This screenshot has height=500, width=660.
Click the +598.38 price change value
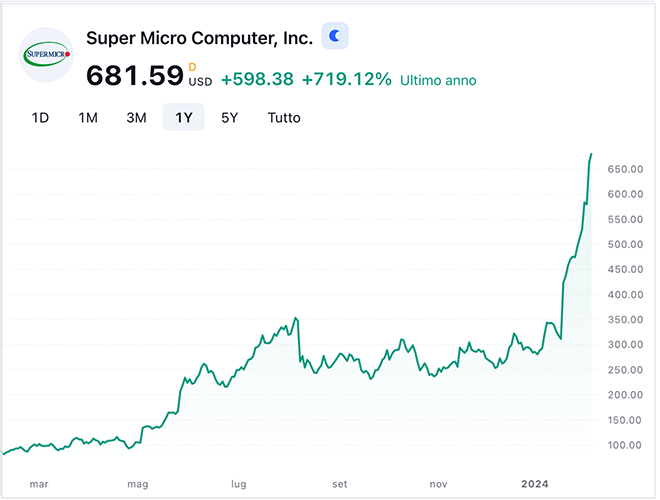tap(257, 79)
